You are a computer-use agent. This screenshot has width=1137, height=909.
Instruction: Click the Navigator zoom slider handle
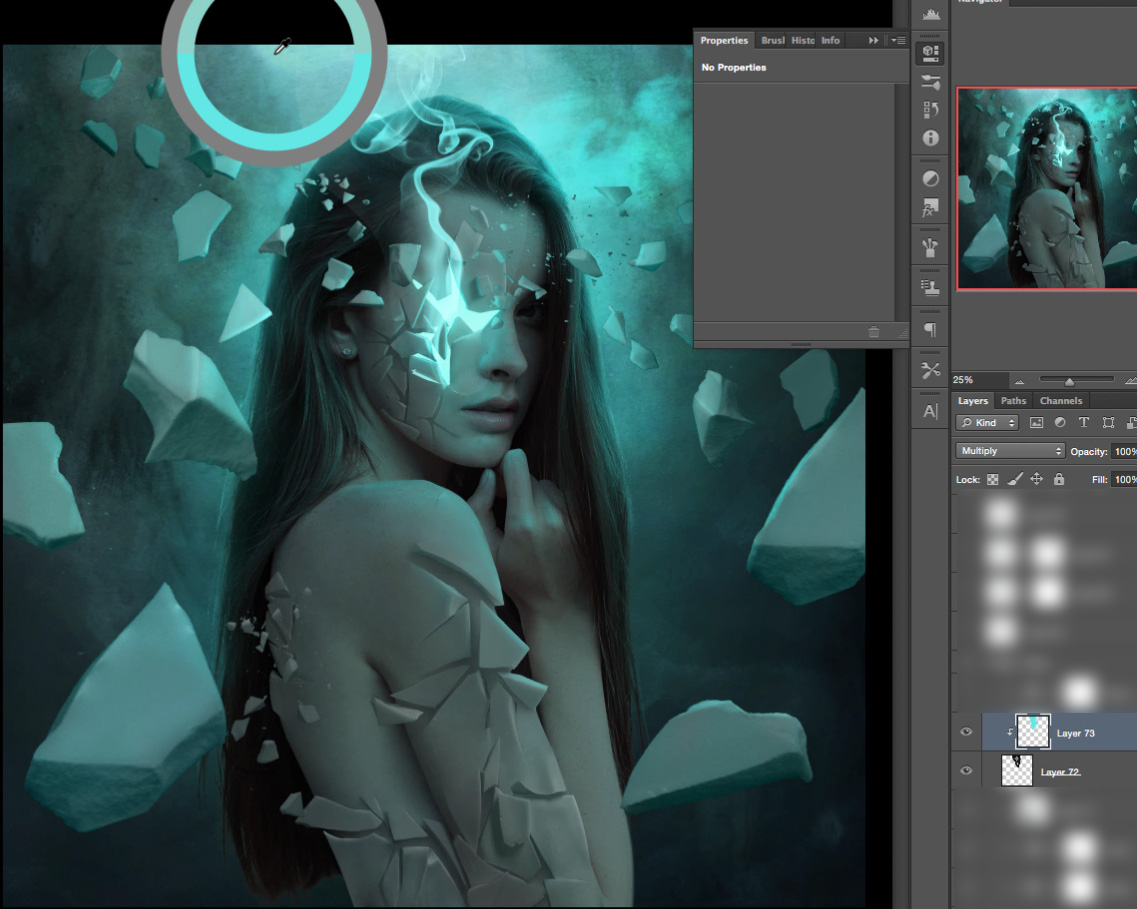[x=1069, y=381]
